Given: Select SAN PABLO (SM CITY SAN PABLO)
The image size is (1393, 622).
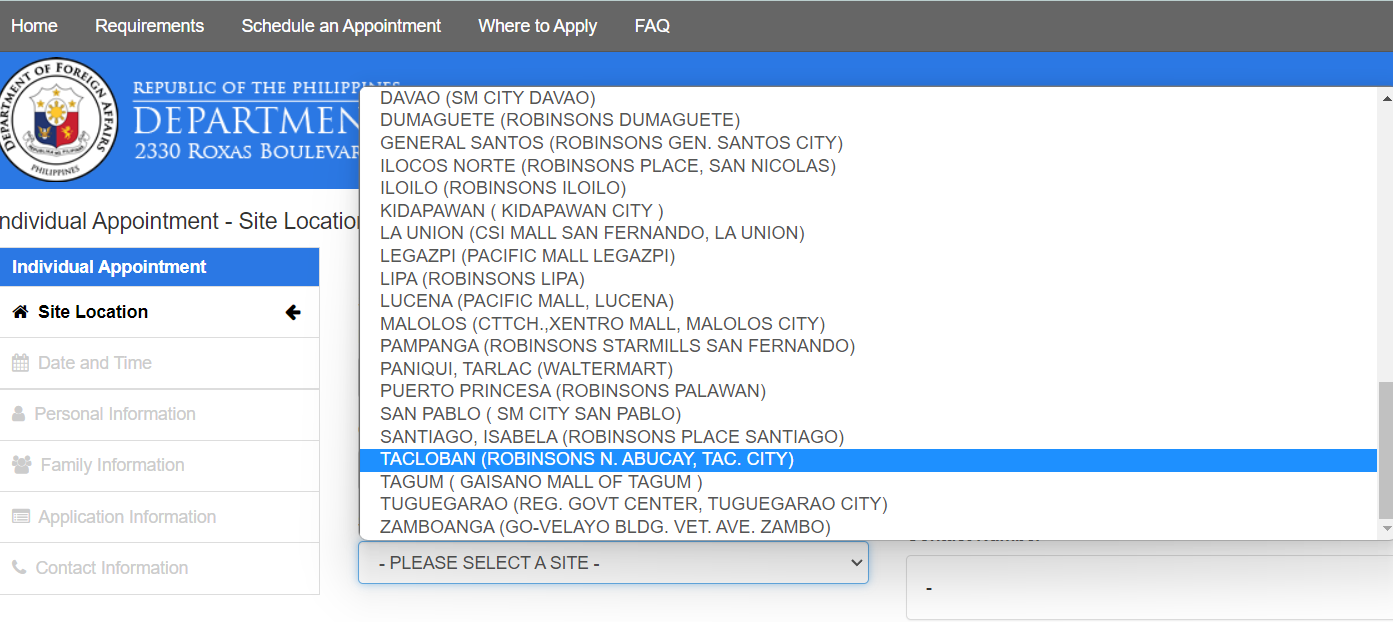Looking at the screenshot, I should click(x=868, y=414).
